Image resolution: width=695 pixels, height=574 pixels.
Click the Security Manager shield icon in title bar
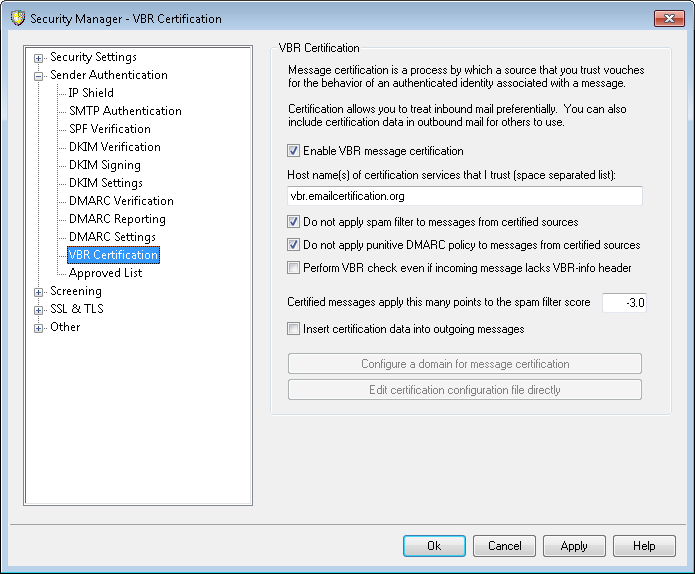[x=17, y=19]
